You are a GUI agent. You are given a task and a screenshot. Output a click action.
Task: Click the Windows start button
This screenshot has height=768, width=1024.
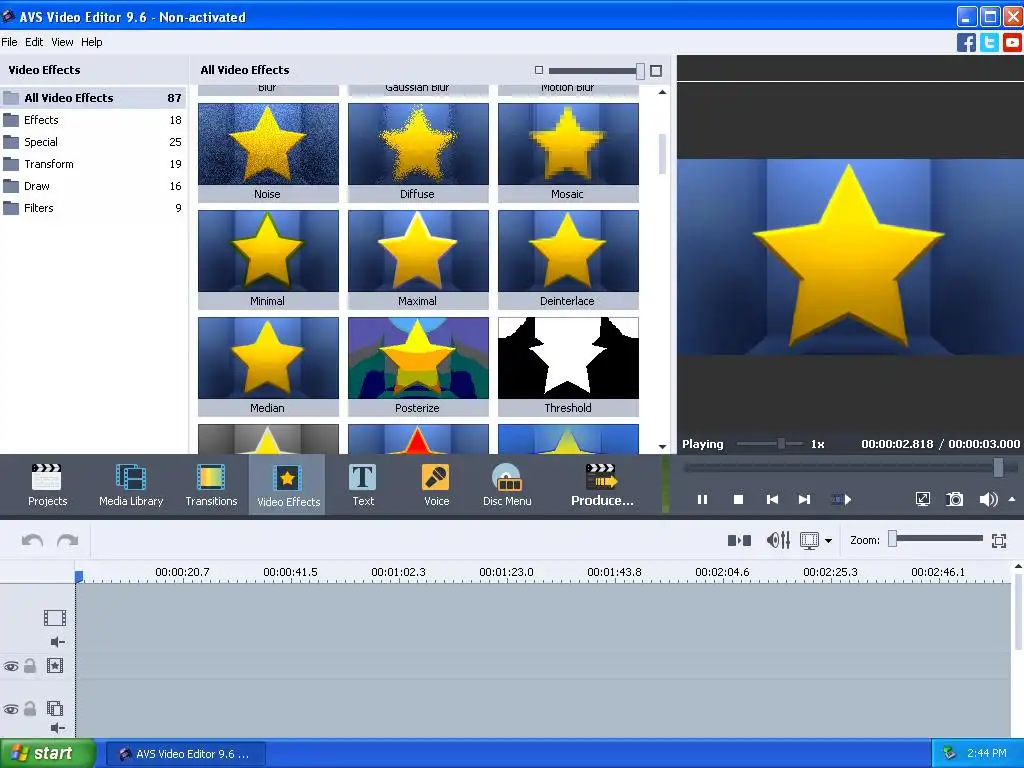click(47, 753)
